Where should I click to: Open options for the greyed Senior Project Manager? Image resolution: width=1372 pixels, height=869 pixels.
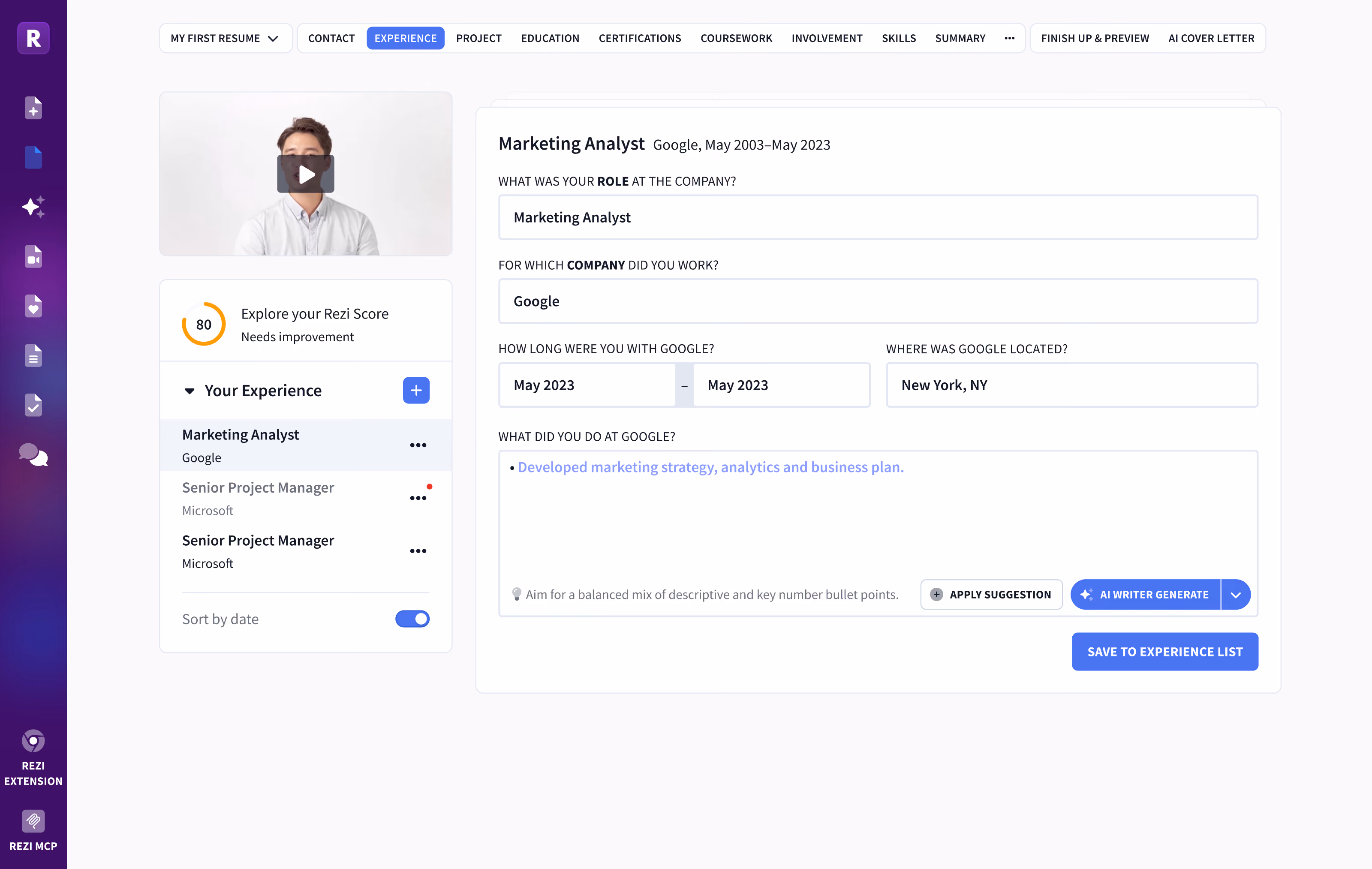tap(418, 498)
